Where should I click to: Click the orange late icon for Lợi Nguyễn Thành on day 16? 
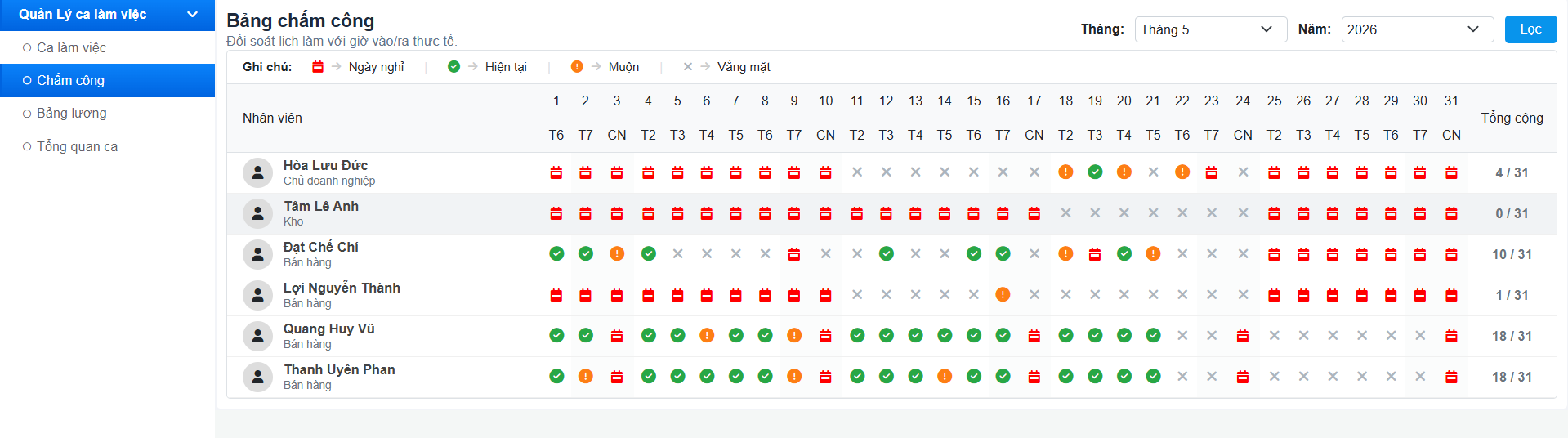tap(1003, 294)
